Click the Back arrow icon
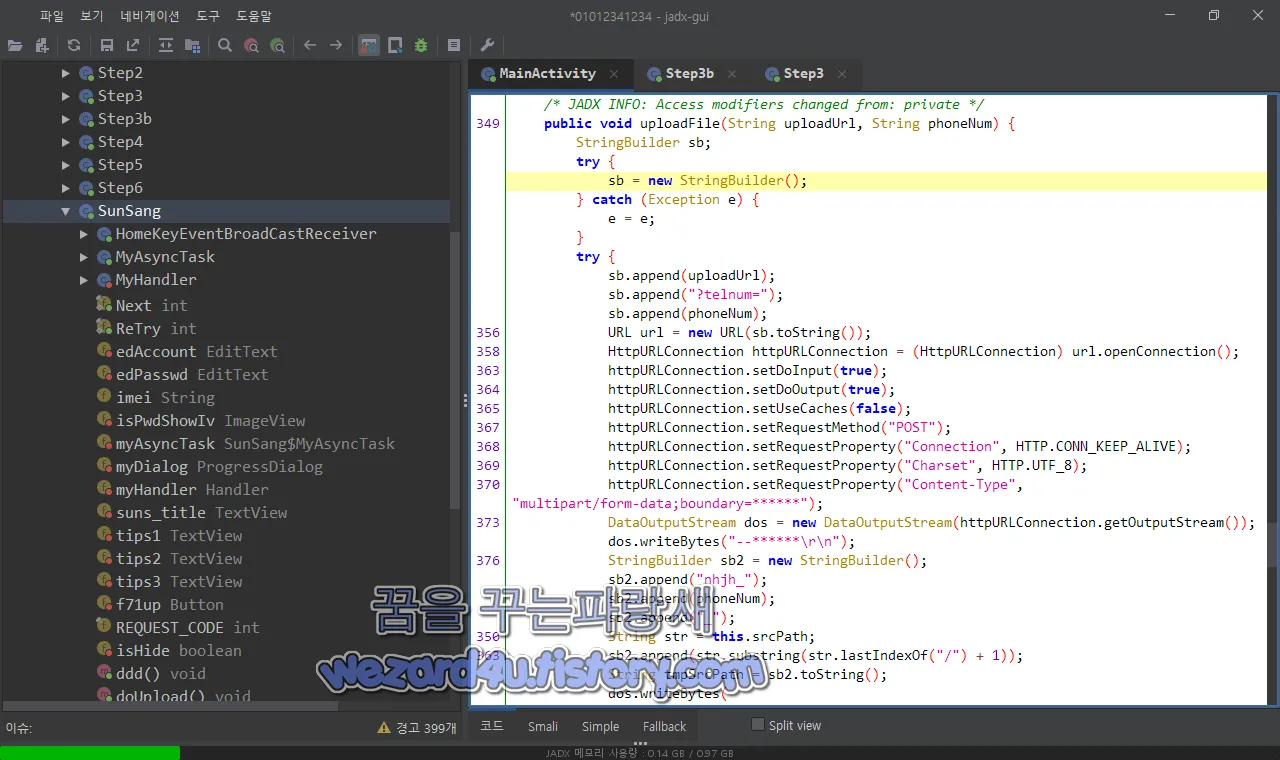This screenshot has height=760, width=1280. tap(310, 45)
